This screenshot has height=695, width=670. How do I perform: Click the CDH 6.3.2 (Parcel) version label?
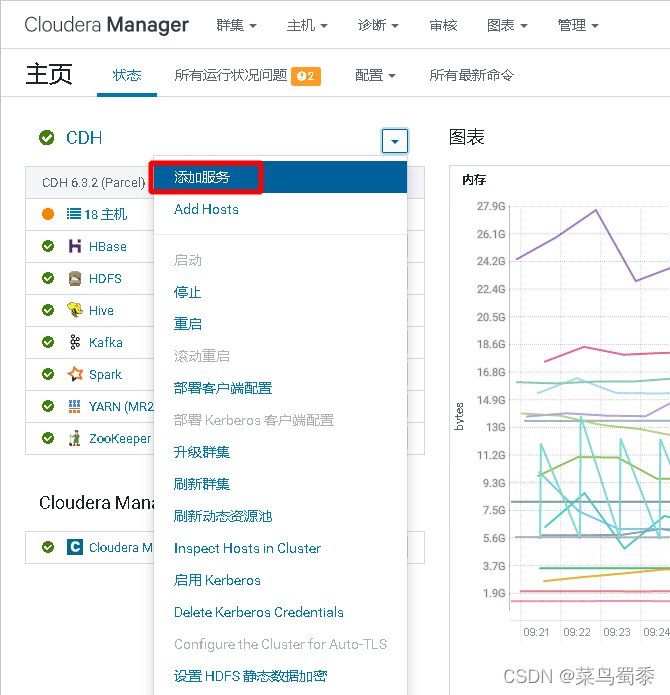[x=93, y=183]
